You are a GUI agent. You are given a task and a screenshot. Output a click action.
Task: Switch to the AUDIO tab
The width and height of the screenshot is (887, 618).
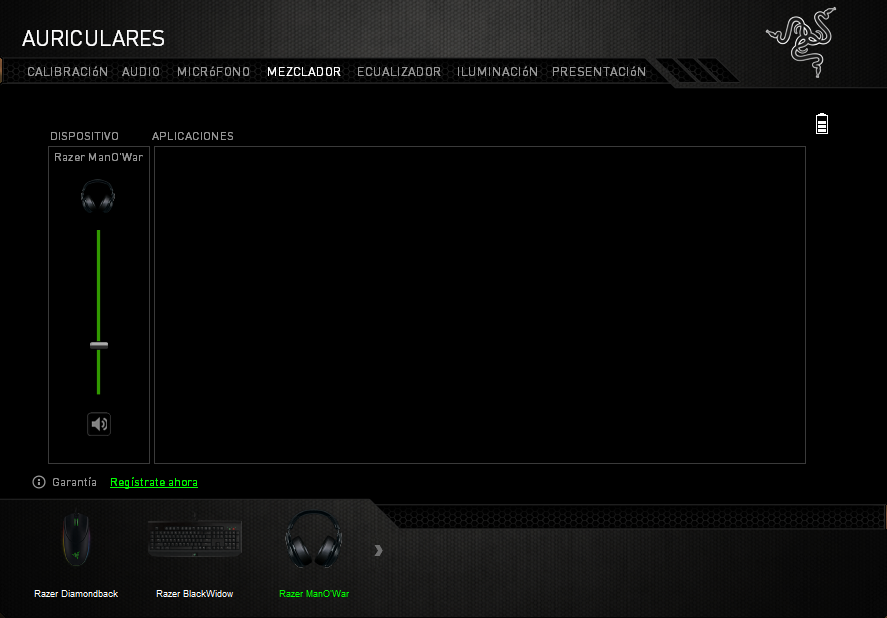coord(141,72)
